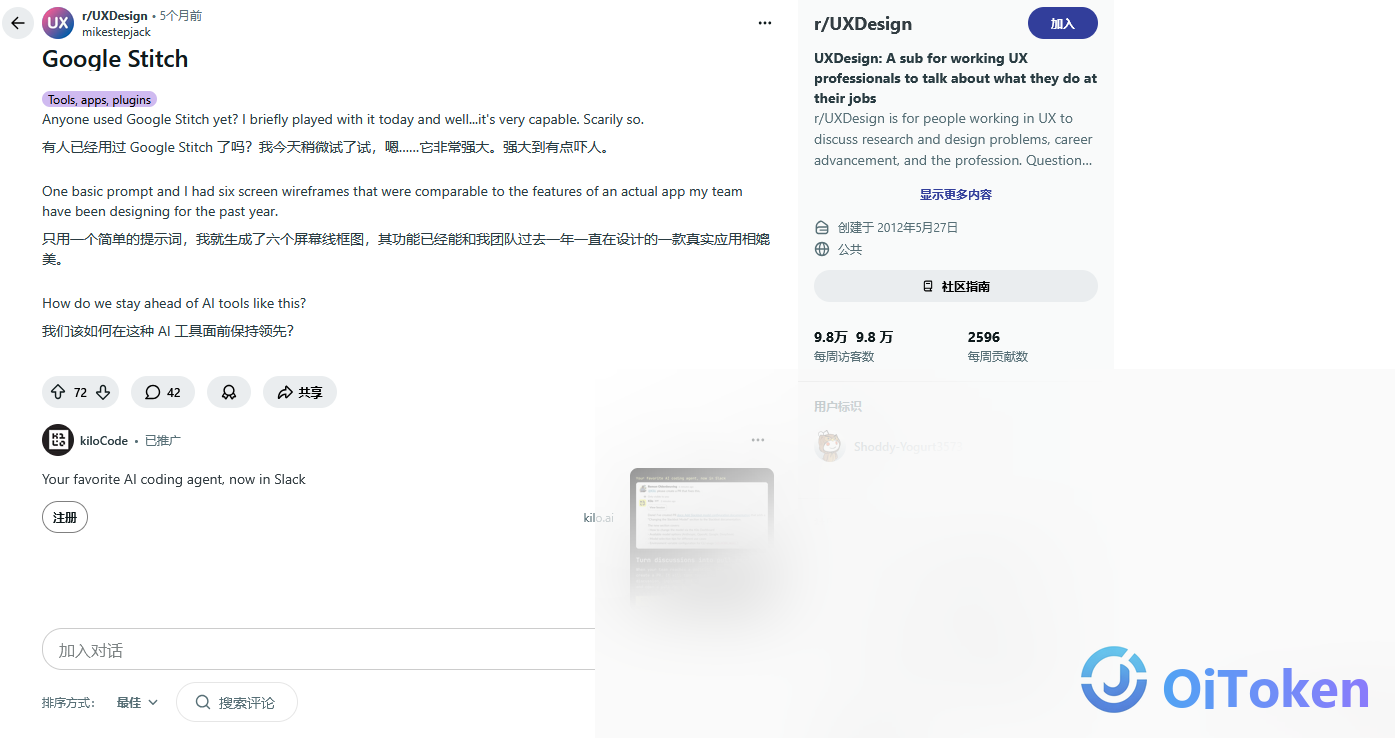The image size is (1395, 738).
Task: Share the post with 共享 button
Action: point(300,392)
